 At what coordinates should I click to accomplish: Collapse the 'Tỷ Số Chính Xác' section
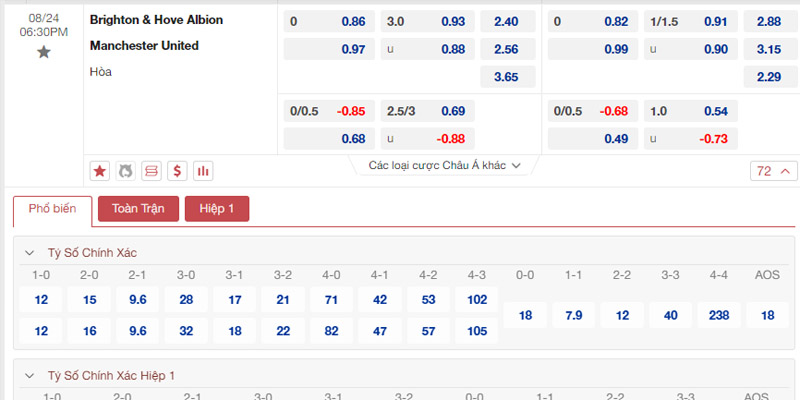coord(30,253)
